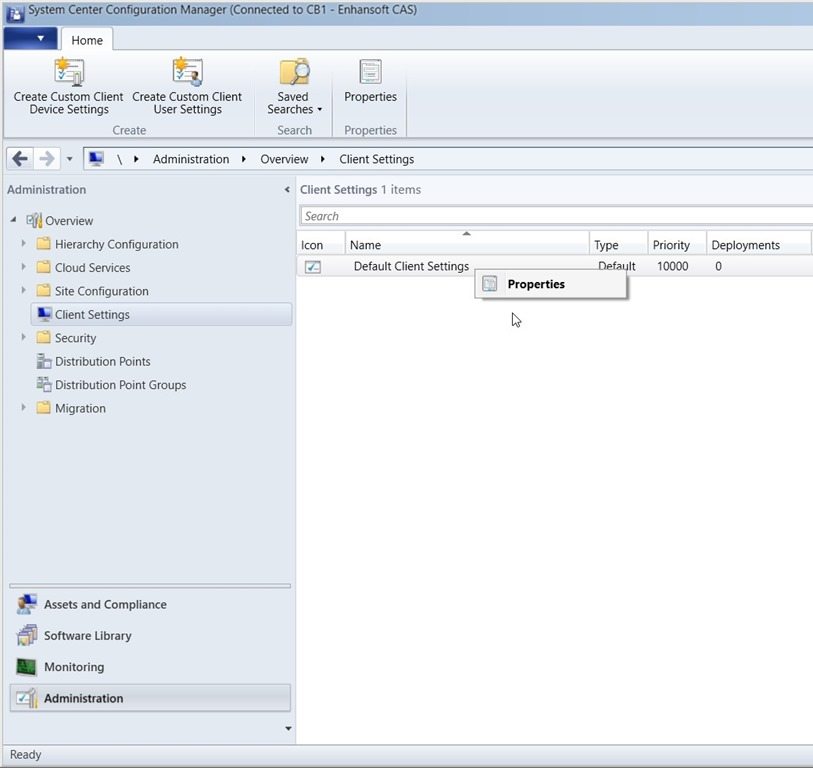Click the Default Client Settings row icon

point(313,267)
